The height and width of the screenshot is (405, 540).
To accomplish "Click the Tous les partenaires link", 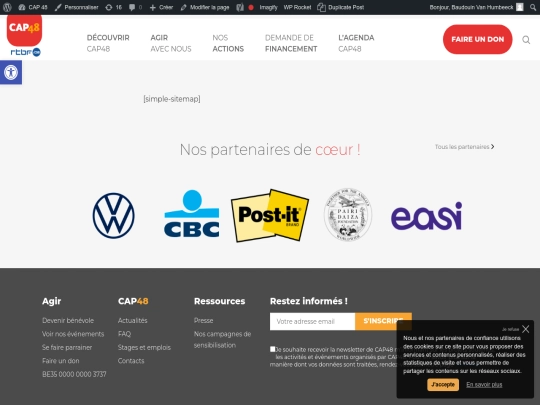I will (464, 147).
